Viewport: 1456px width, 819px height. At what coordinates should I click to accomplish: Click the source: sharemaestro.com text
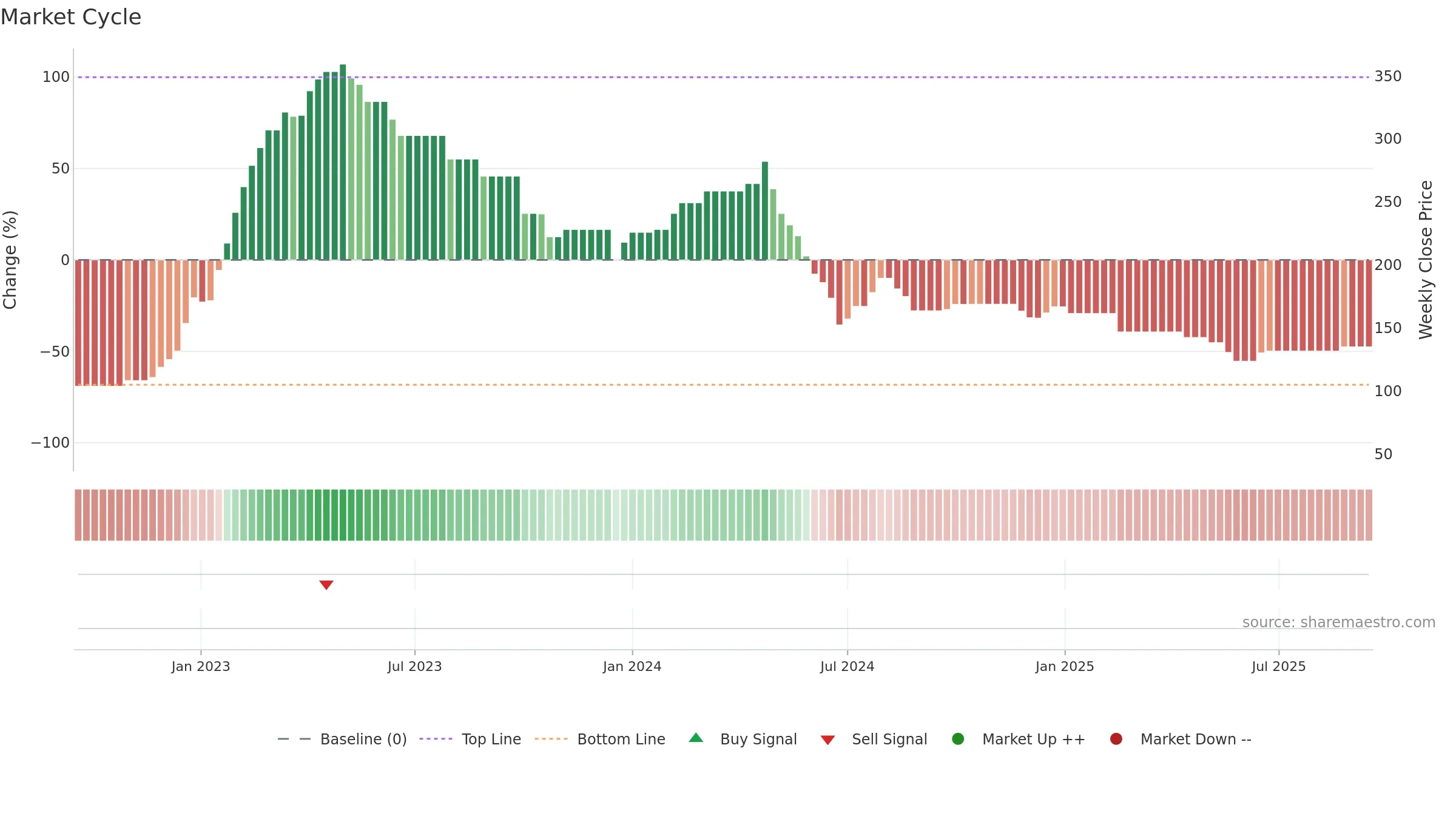click(x=1339, y=622)
